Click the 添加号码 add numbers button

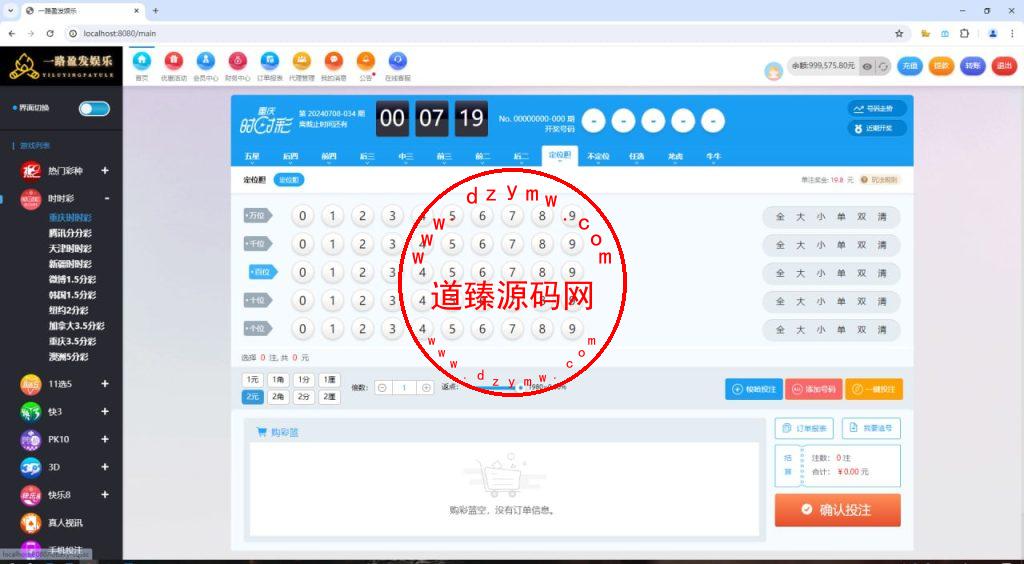814,389
